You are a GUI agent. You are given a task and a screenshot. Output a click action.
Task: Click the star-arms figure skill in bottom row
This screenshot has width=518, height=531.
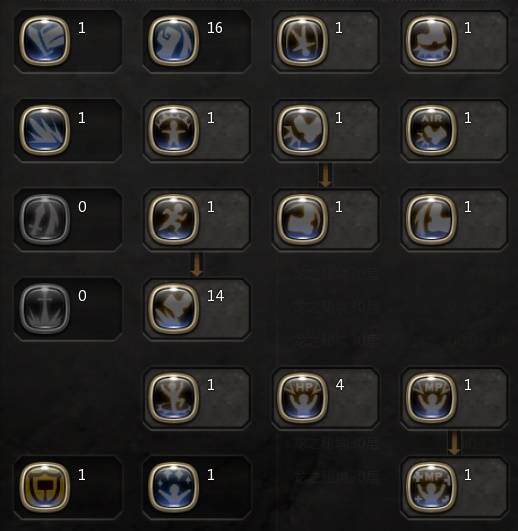click(173, 487)
